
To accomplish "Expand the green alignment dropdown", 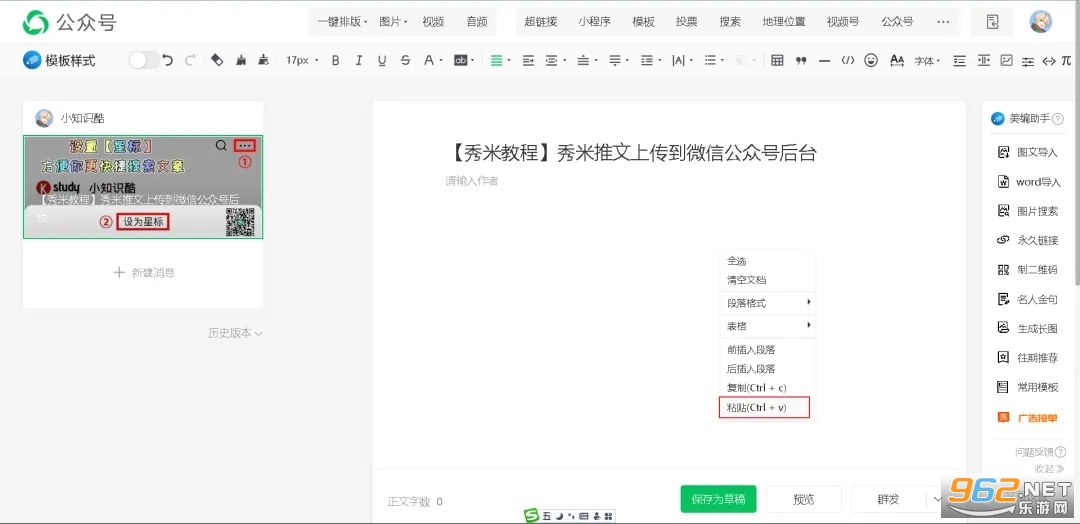I will 508,61.
